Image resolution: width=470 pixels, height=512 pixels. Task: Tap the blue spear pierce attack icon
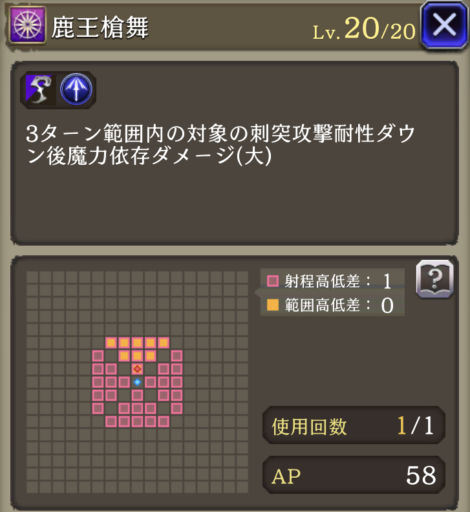76,90
